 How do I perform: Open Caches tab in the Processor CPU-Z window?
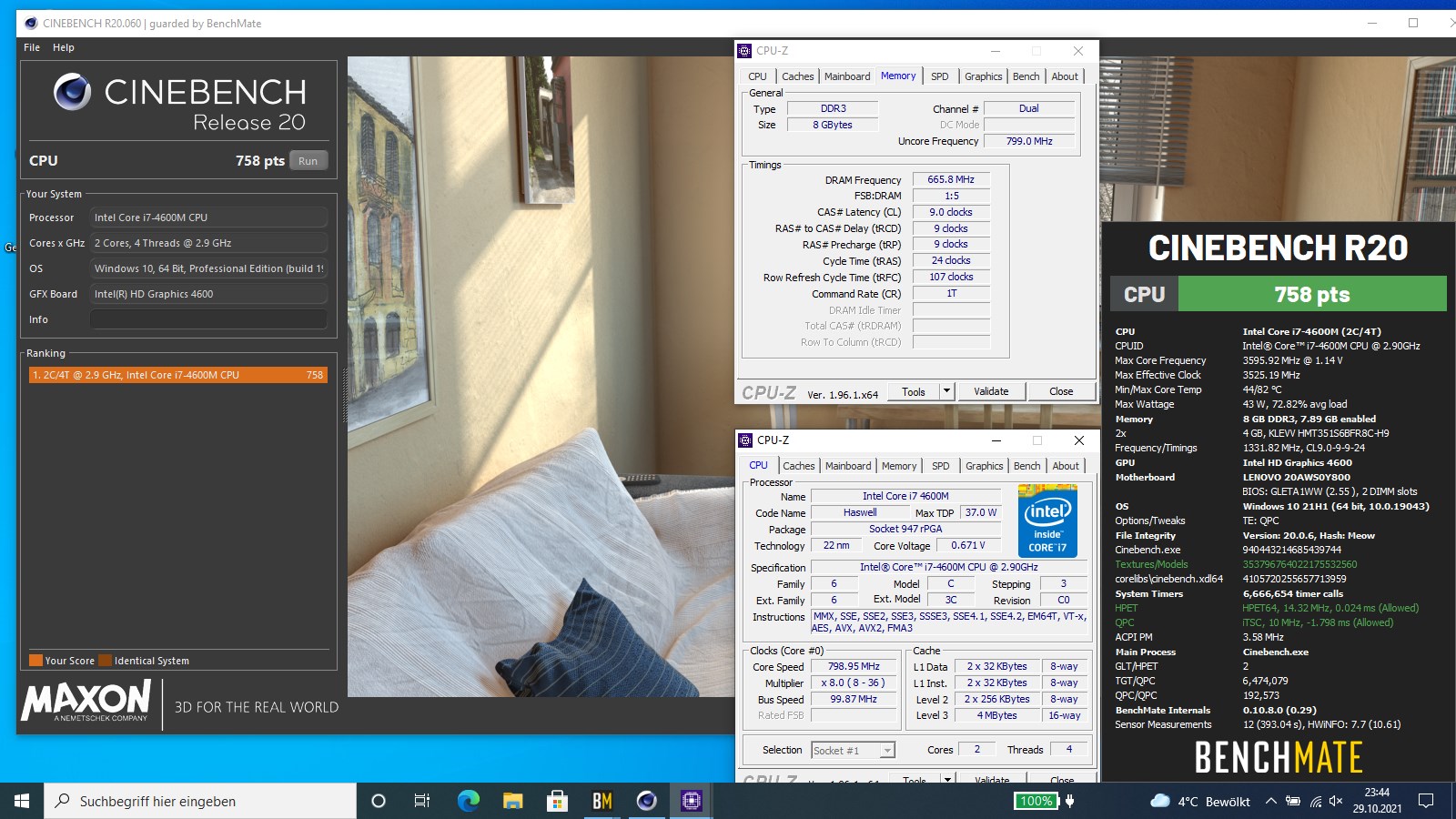[799, 466]
